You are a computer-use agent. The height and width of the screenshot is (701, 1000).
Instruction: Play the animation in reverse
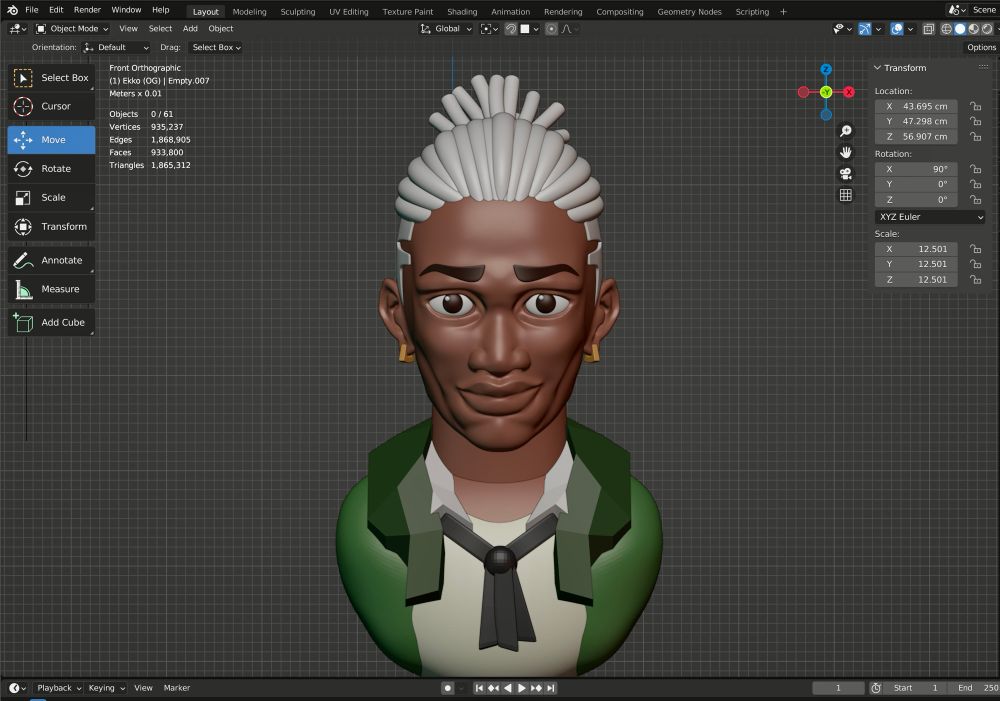point(508,688)
